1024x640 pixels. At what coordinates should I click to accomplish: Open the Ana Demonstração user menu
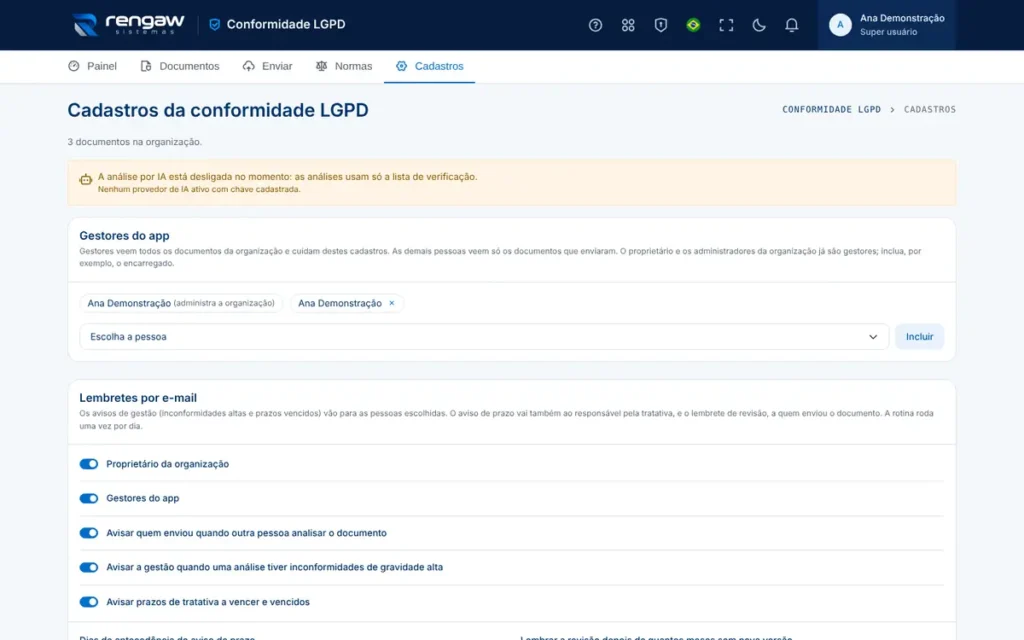[x=887, y=25]
